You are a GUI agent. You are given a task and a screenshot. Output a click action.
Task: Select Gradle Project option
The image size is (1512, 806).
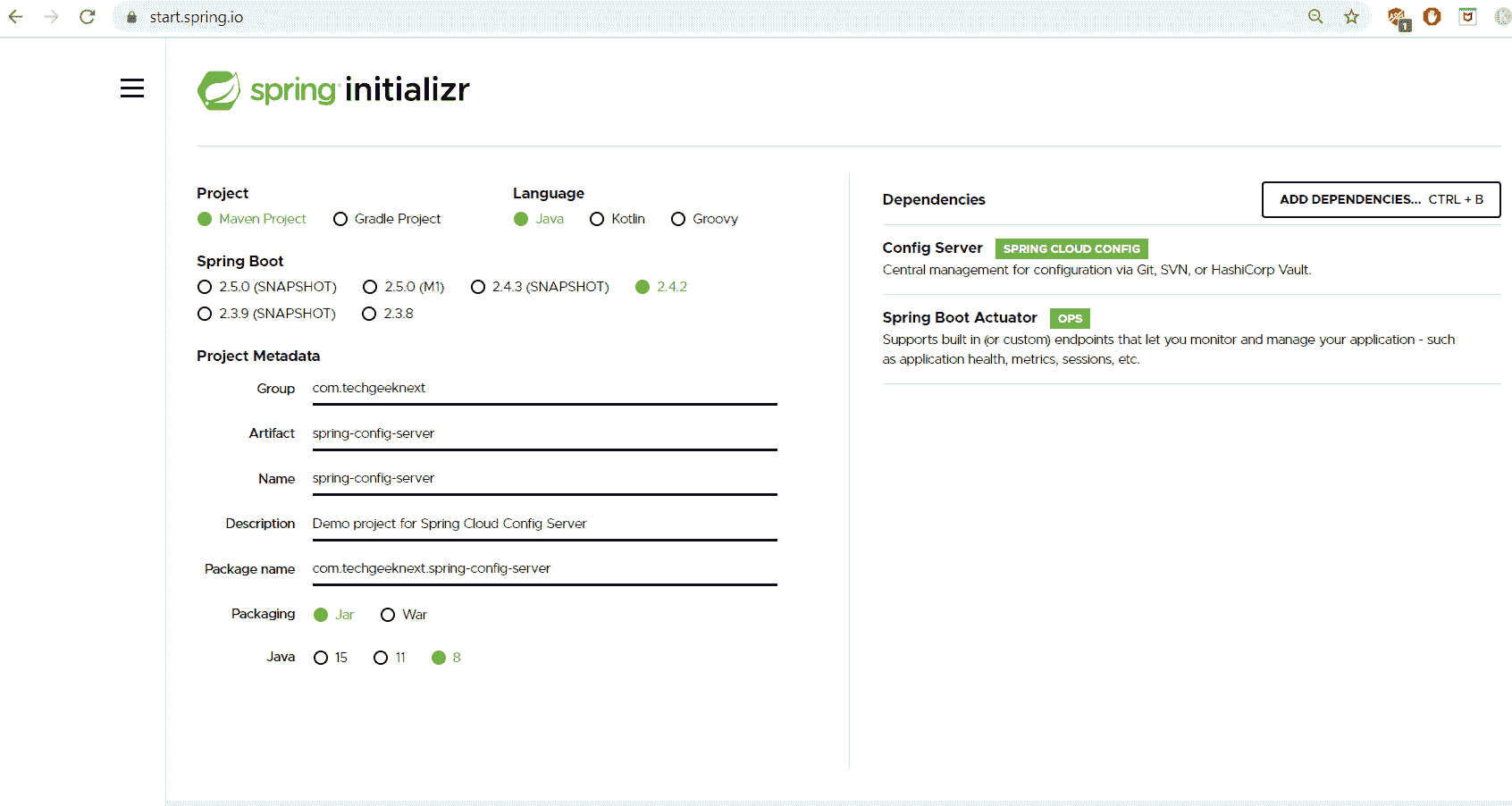(x=387, y=219)
